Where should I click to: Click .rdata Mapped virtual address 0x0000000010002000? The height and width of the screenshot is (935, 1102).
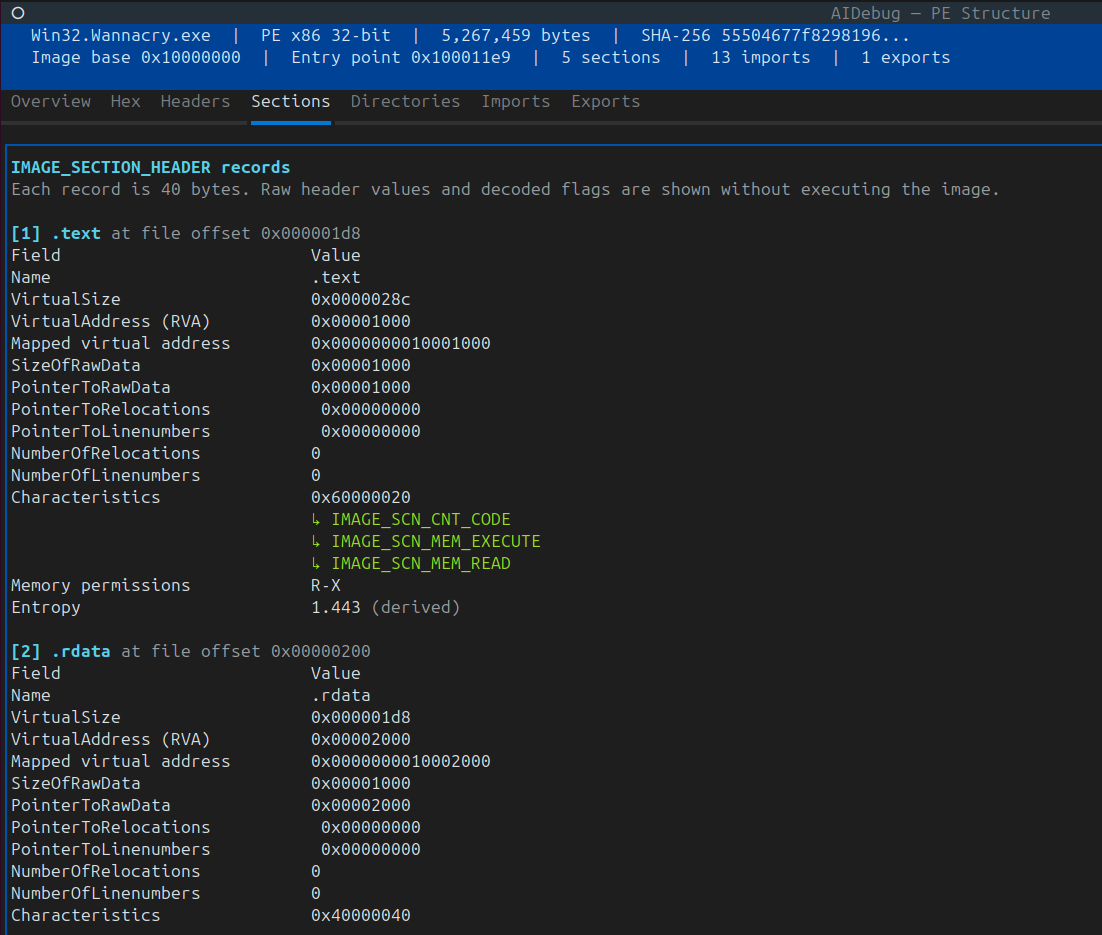click(401, 761)
